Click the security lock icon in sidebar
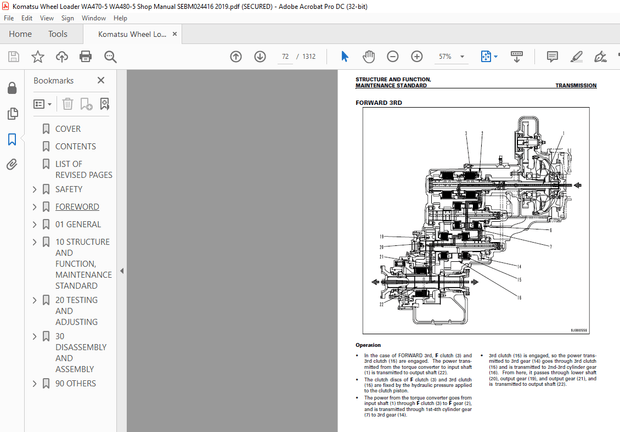This screenshot has width=620, height=432. tap(12, 88)
